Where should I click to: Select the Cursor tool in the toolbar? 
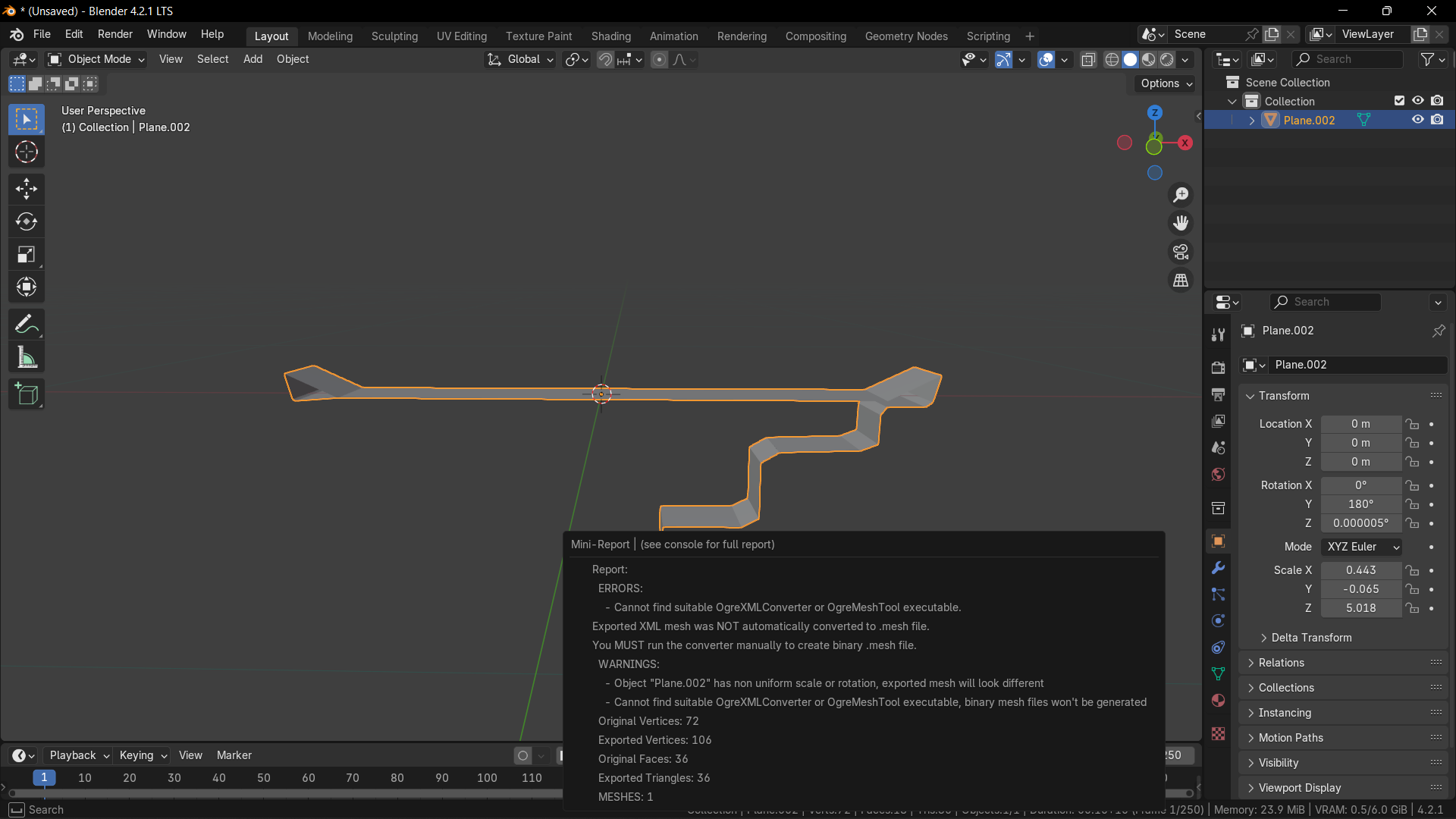pos(27,152)
